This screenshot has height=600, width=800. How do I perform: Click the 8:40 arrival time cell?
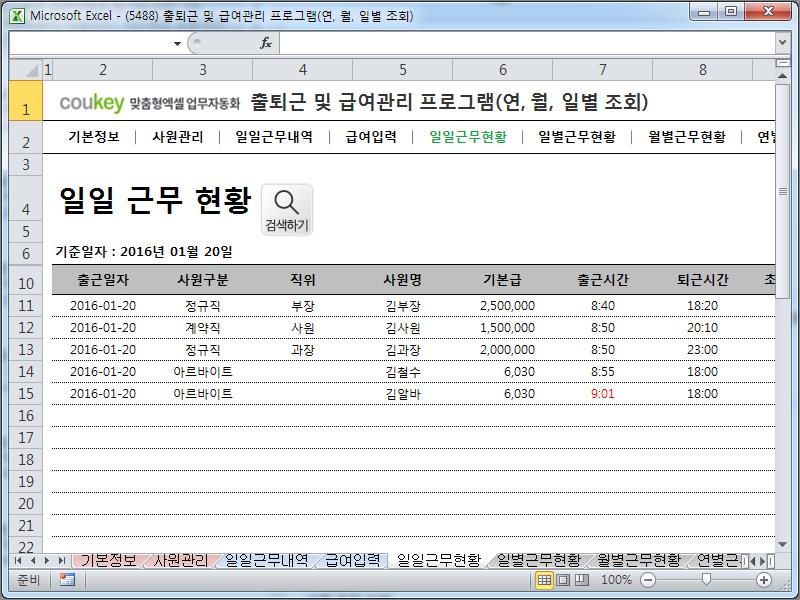pyautogui.click(x=603, y=306)
